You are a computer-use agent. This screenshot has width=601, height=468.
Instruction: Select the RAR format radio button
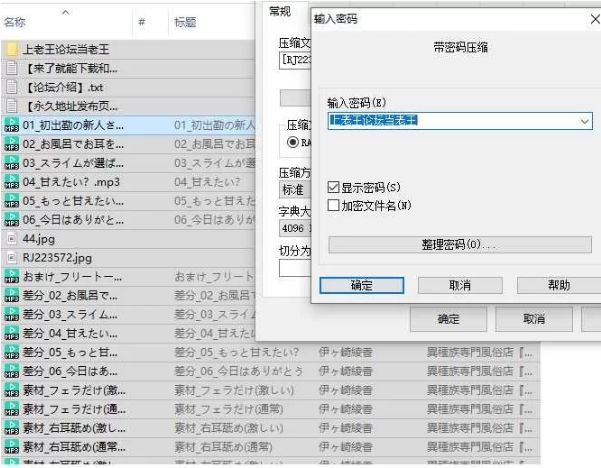click(293, 143)
